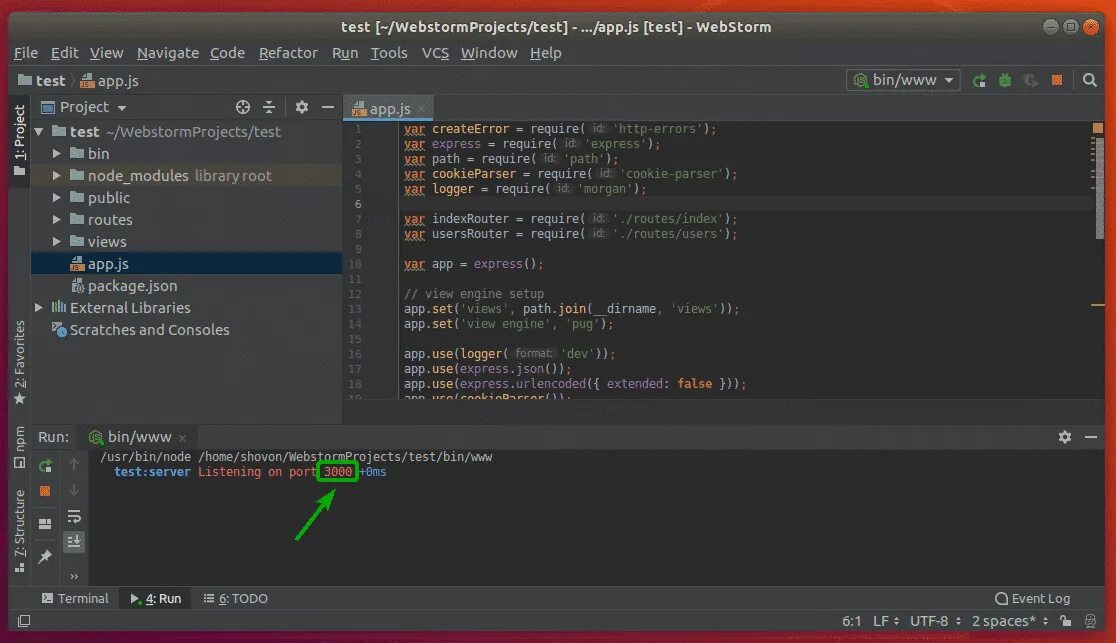Expand the views folder

pyautogui.click(x=57, y=242)
